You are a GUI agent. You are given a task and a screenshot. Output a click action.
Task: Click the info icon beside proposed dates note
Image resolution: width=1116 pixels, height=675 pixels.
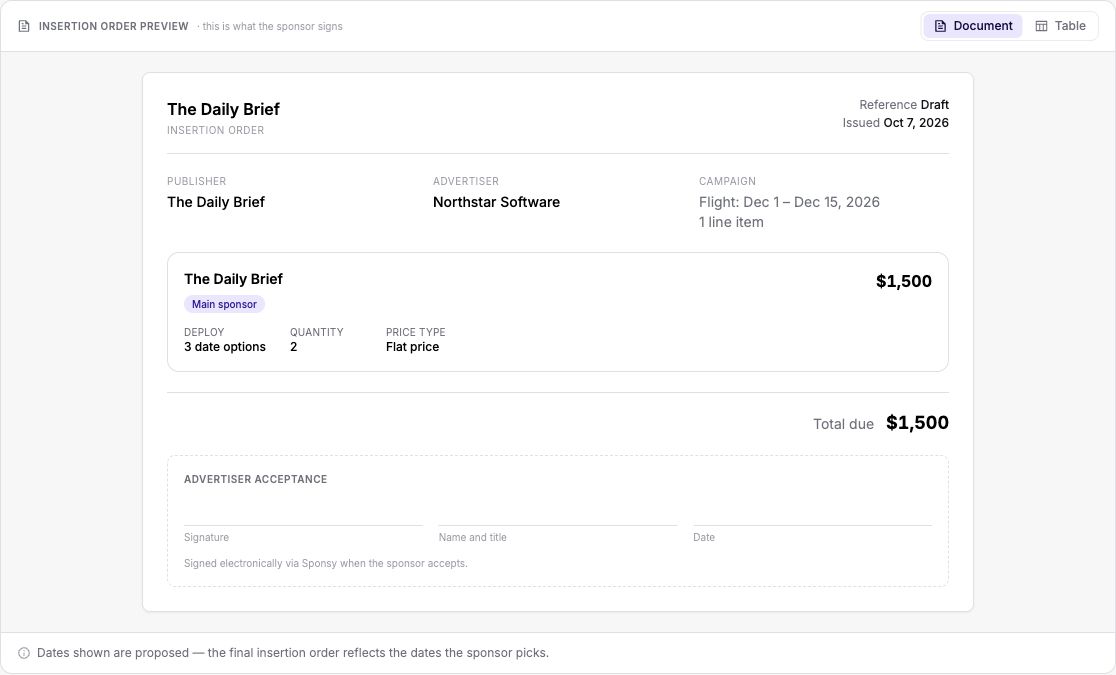(23, 653)
